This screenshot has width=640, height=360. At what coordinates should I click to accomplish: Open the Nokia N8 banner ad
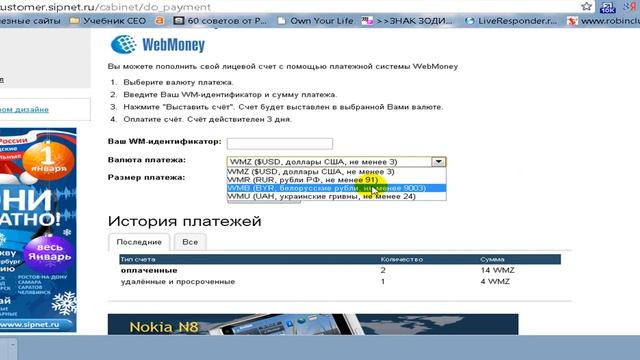pyautogui.click(x=313, y=324)
